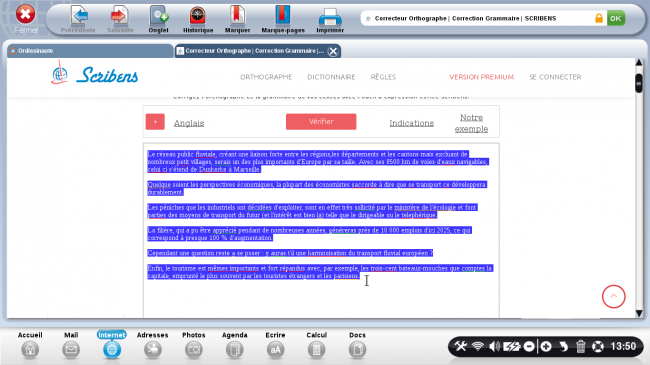Open the ORTHOGRAPHE menu

click(x=266, y=77)
